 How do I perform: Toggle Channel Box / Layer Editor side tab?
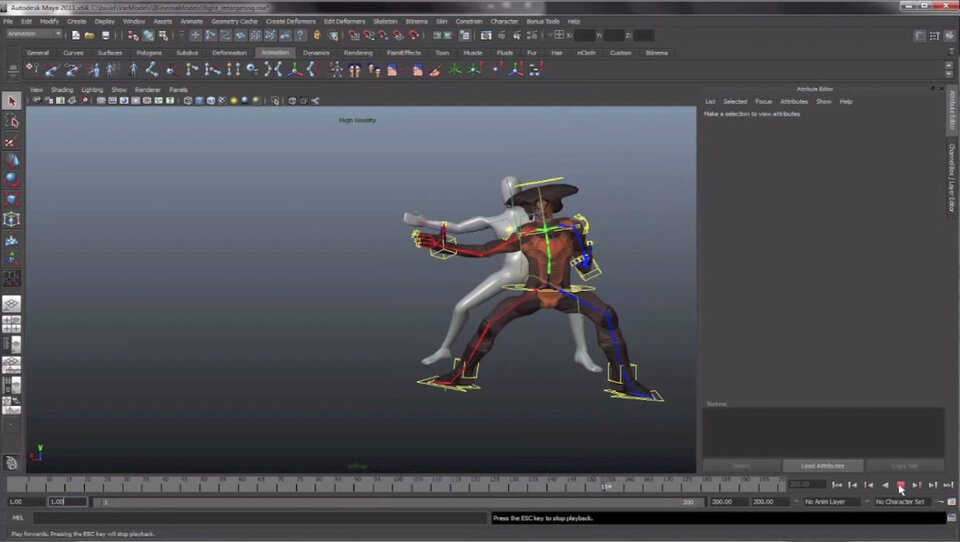[951, 178]
